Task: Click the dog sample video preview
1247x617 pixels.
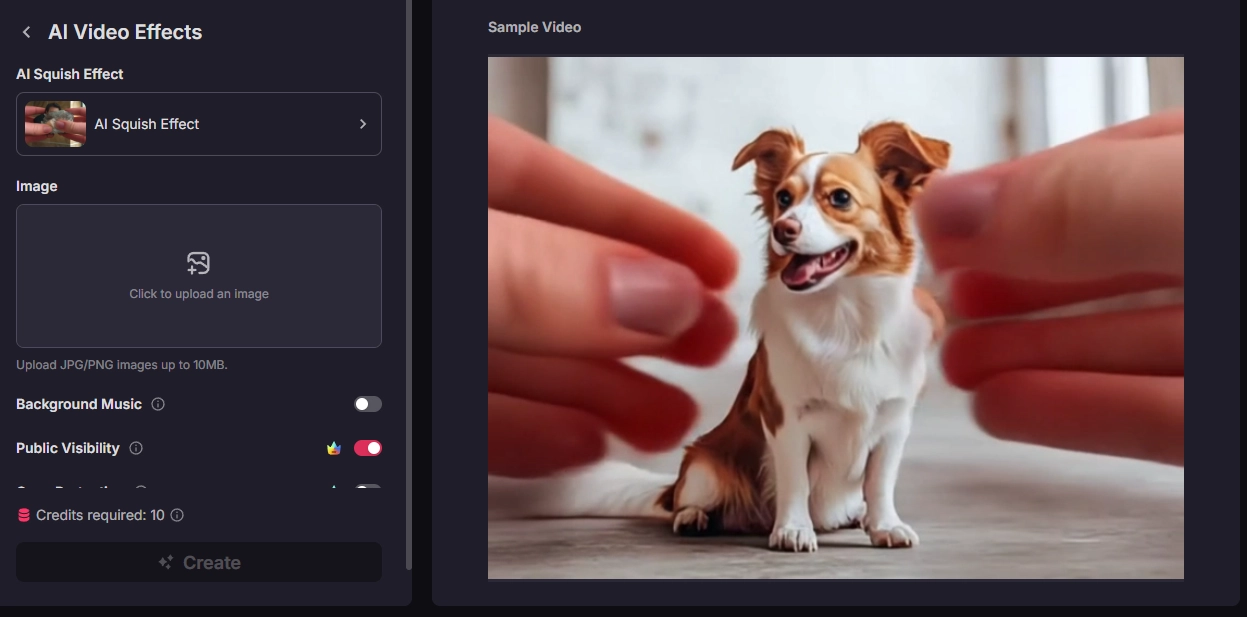Action: pos(835,317)
